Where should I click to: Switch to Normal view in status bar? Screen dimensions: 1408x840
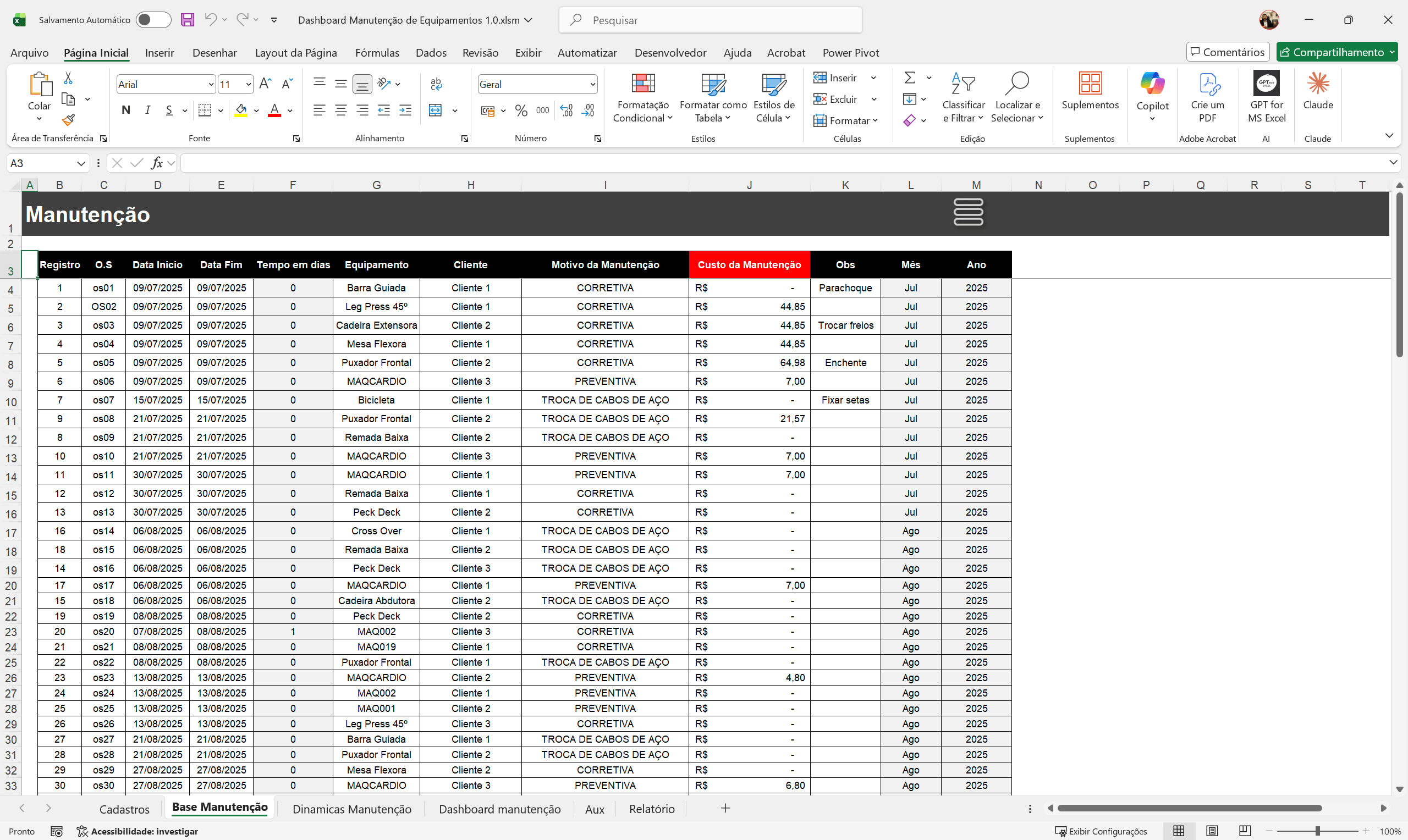(x=1179, y=831)
